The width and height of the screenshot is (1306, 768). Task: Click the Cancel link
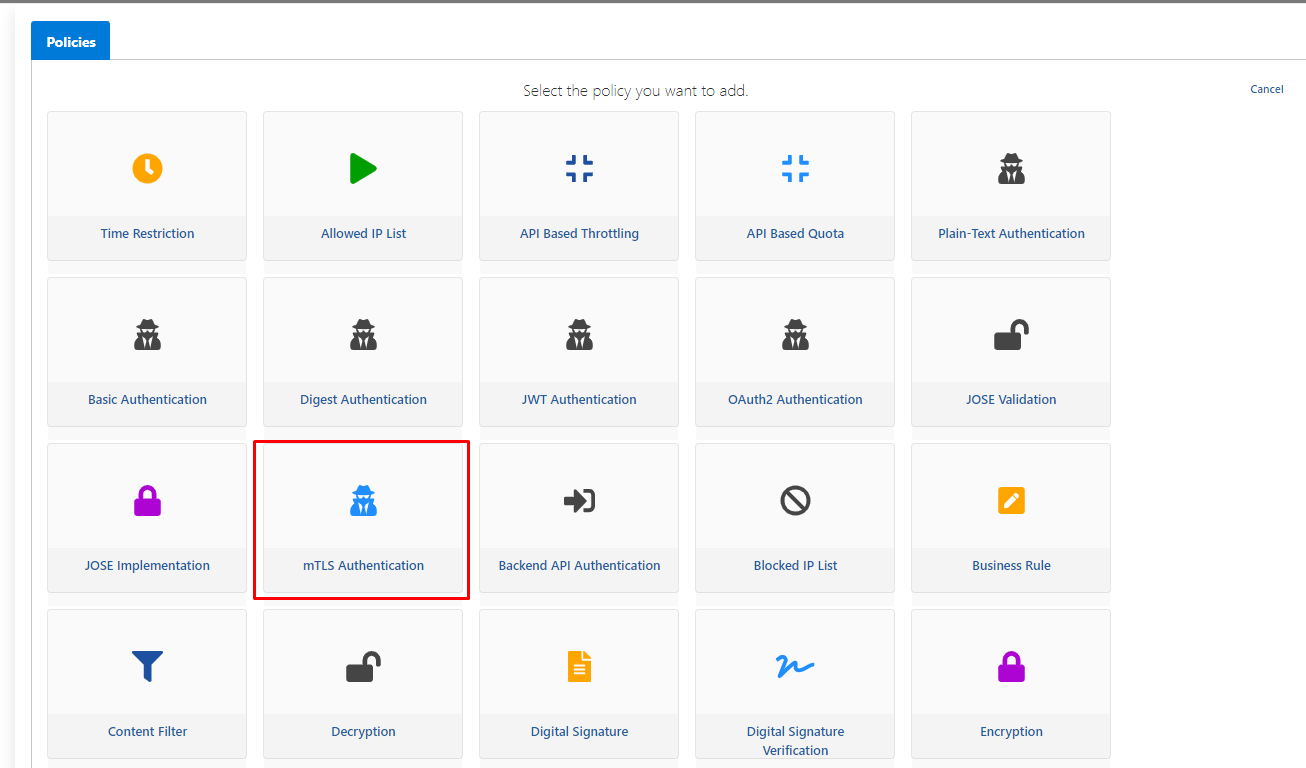(x=1266, y=89)
